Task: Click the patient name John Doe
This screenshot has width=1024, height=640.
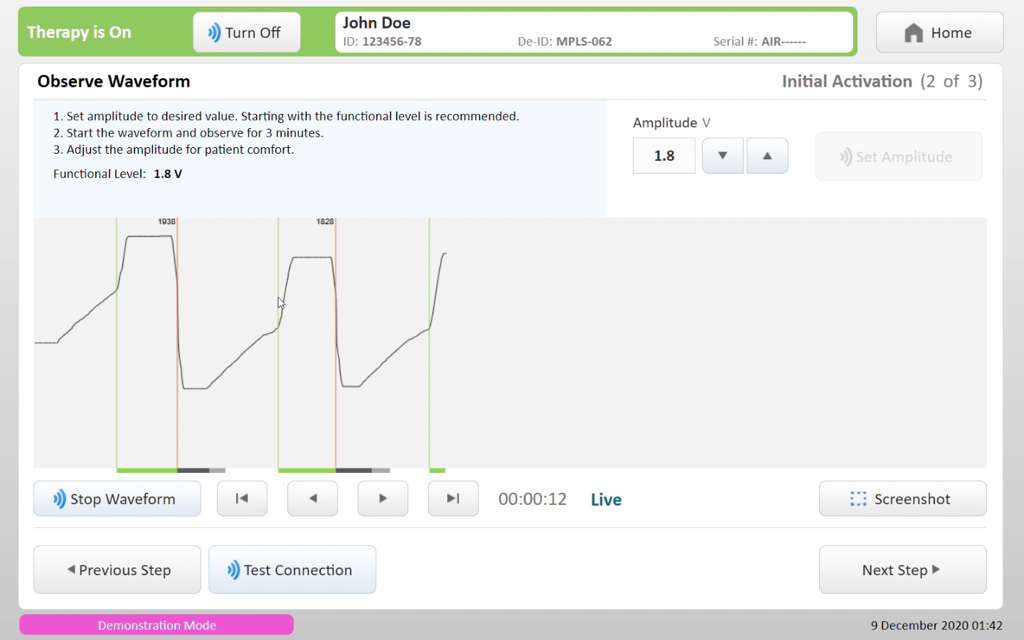Action: (x=377, y=23)
